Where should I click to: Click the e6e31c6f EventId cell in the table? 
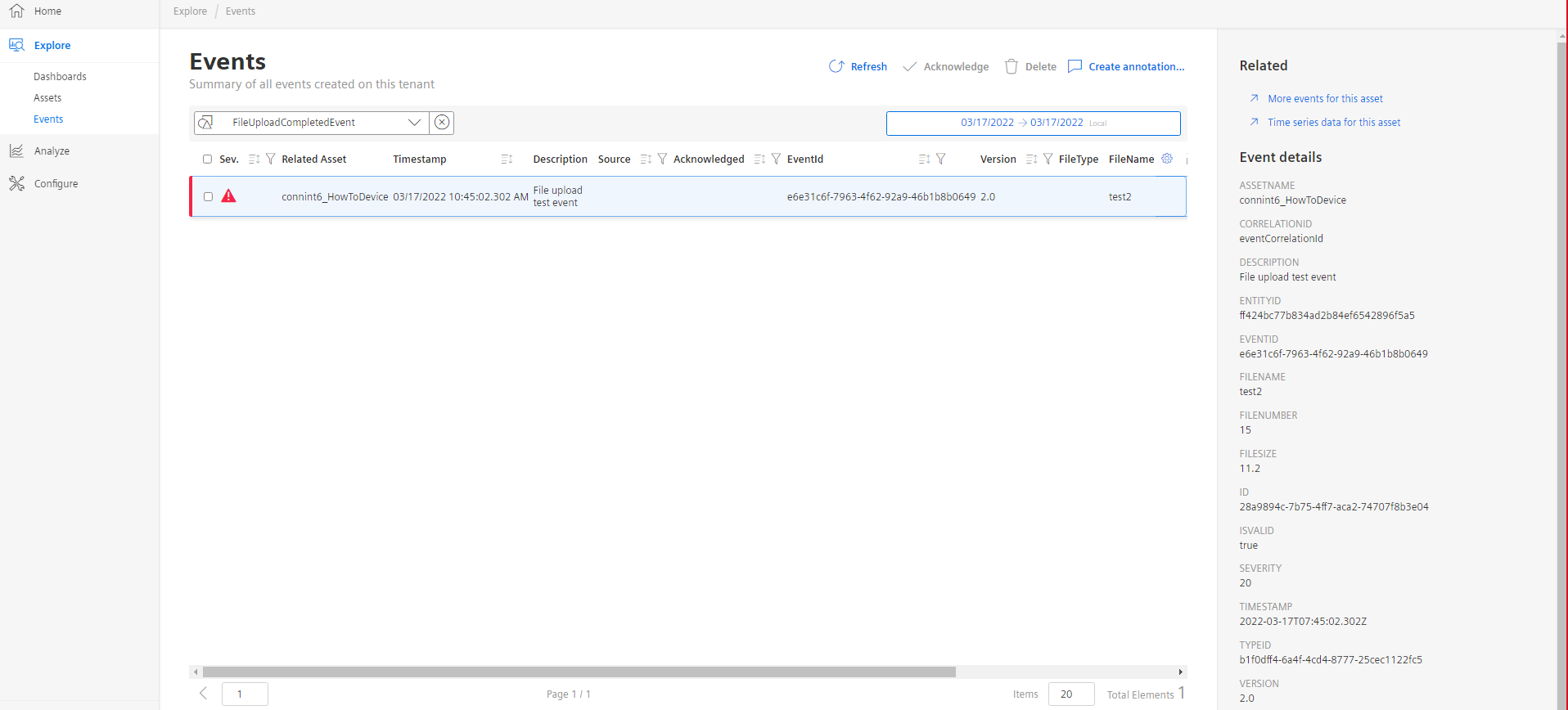(881, 197)
